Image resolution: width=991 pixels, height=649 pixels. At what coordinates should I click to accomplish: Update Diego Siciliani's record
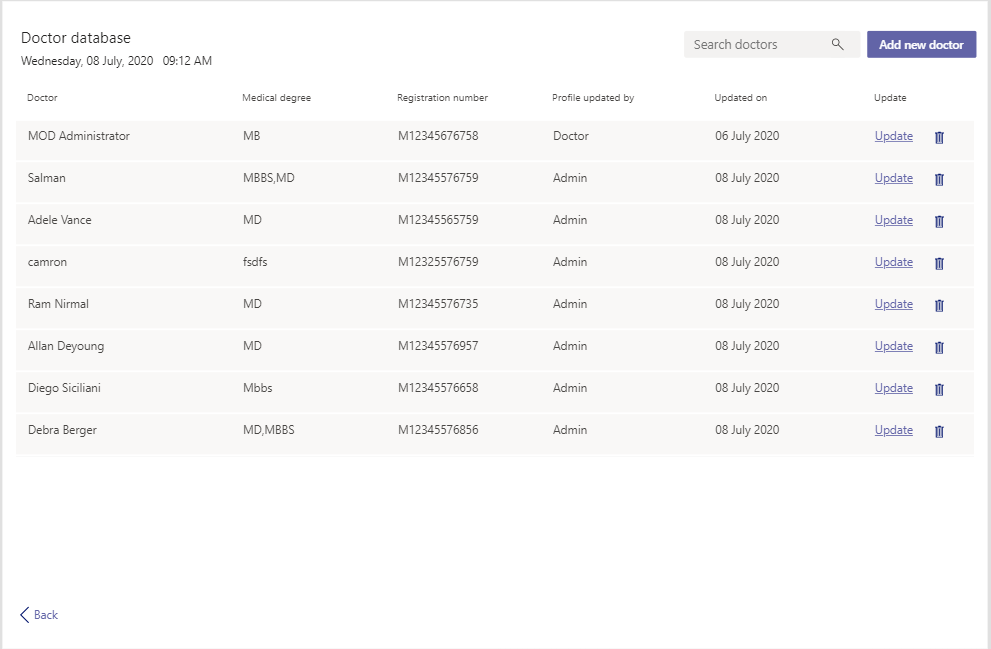[x=894, y=388]
